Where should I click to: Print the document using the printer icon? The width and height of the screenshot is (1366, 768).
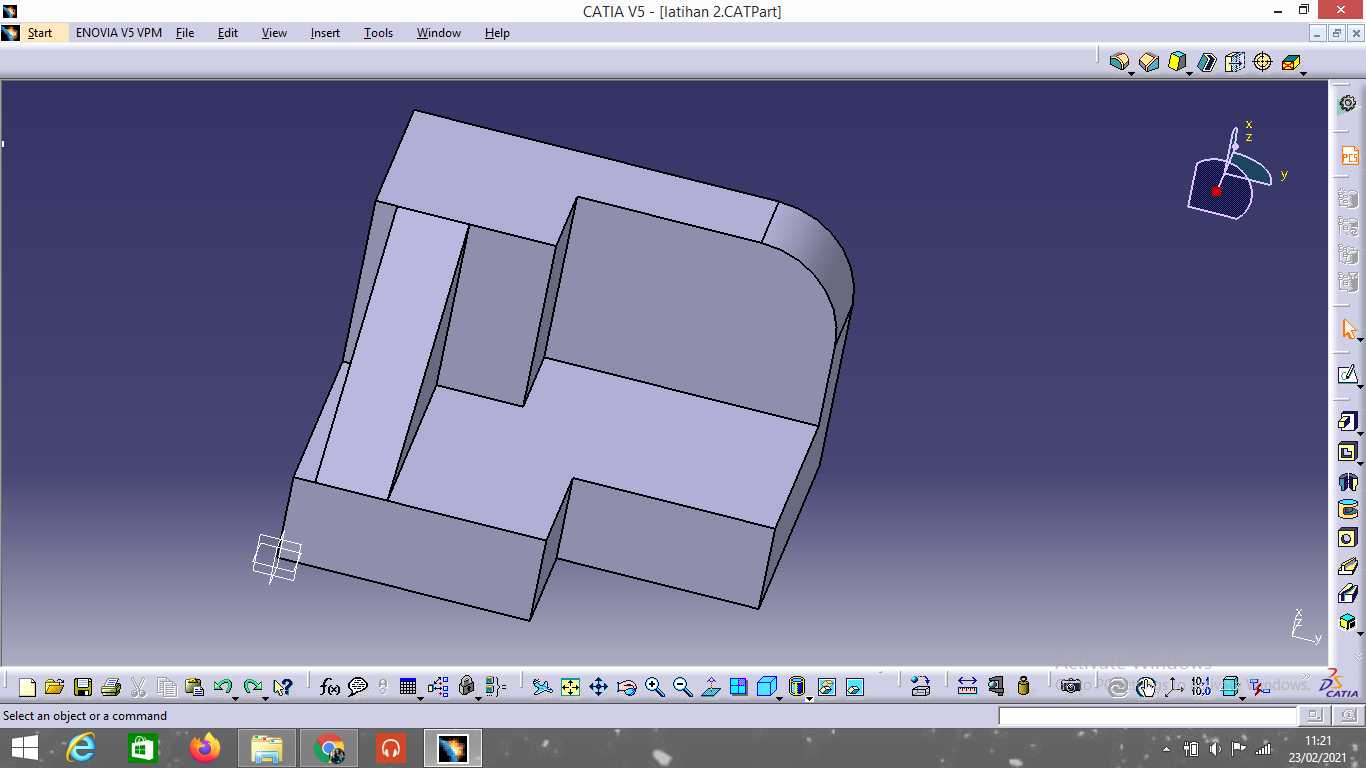[111, 687]
